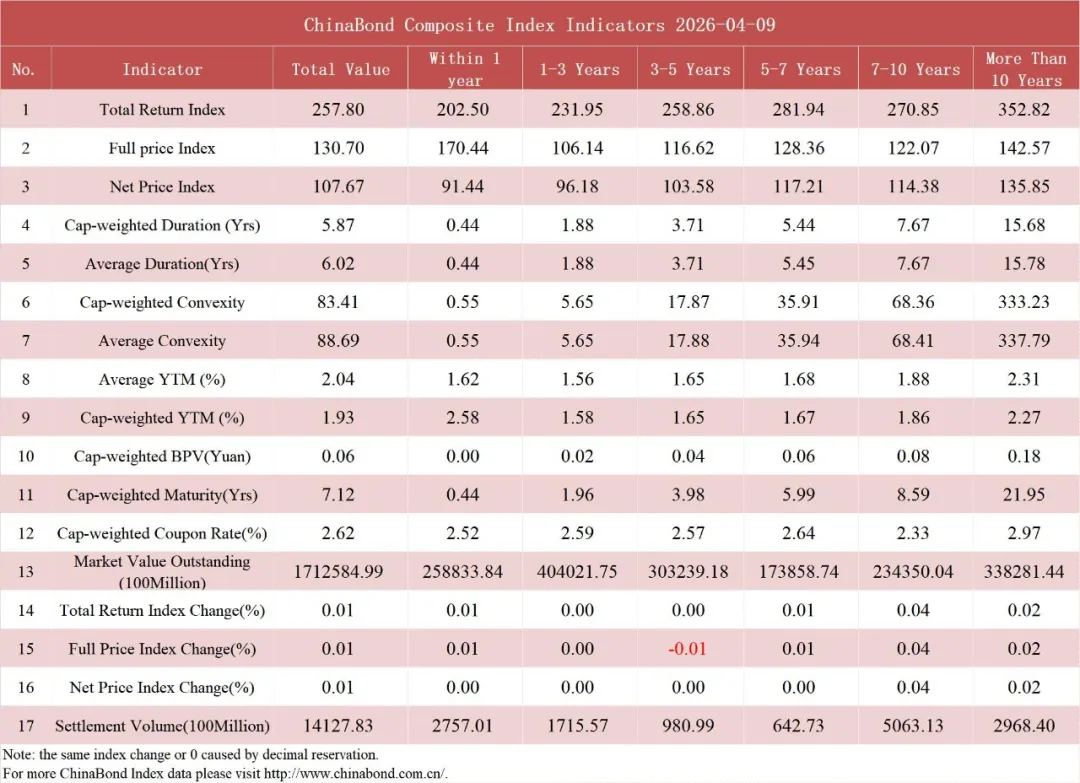Click the Total Return Index row label
This screenshot has width=1080, height=783.
162,109
